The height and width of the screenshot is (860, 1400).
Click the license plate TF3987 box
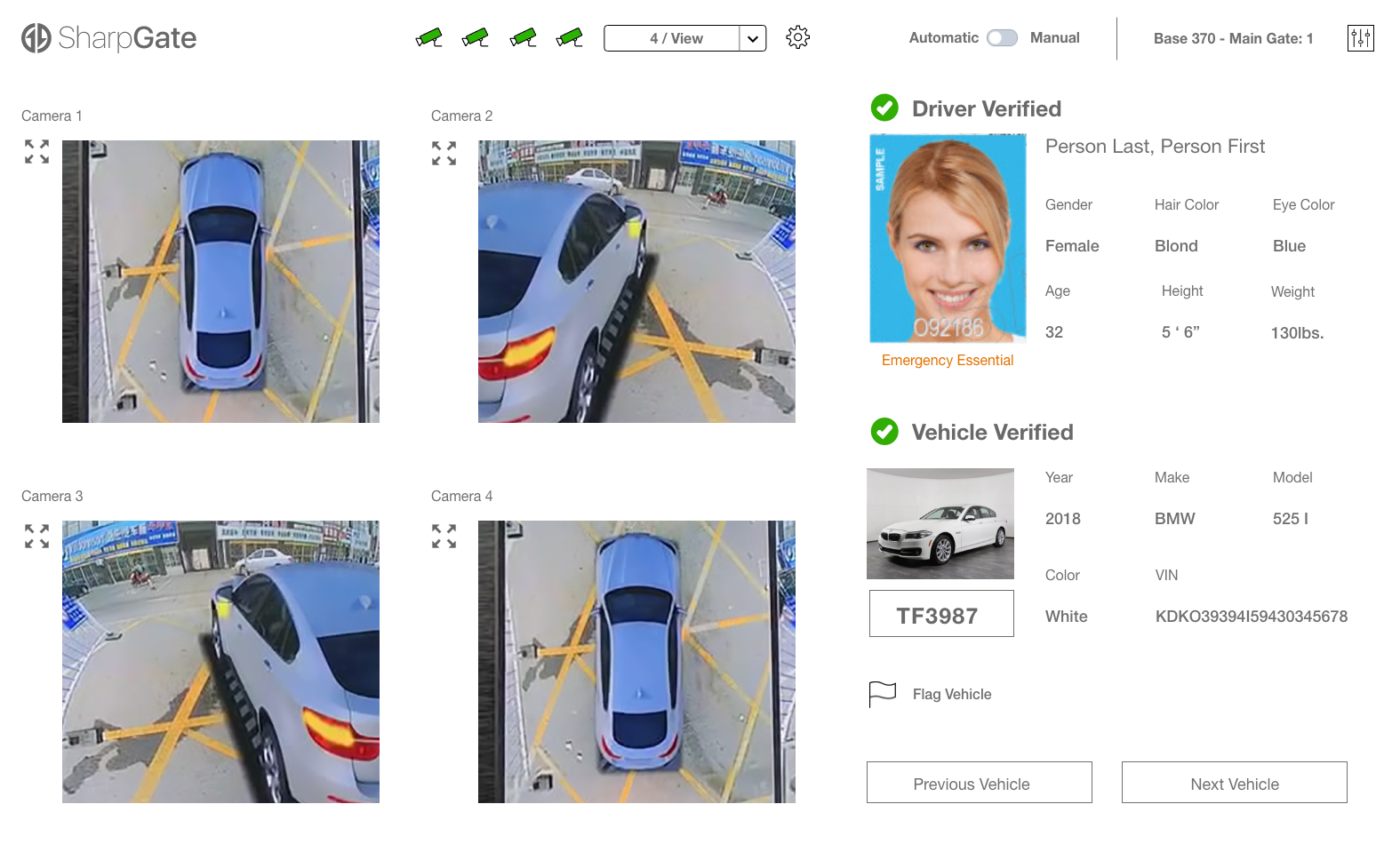[941, 614]
